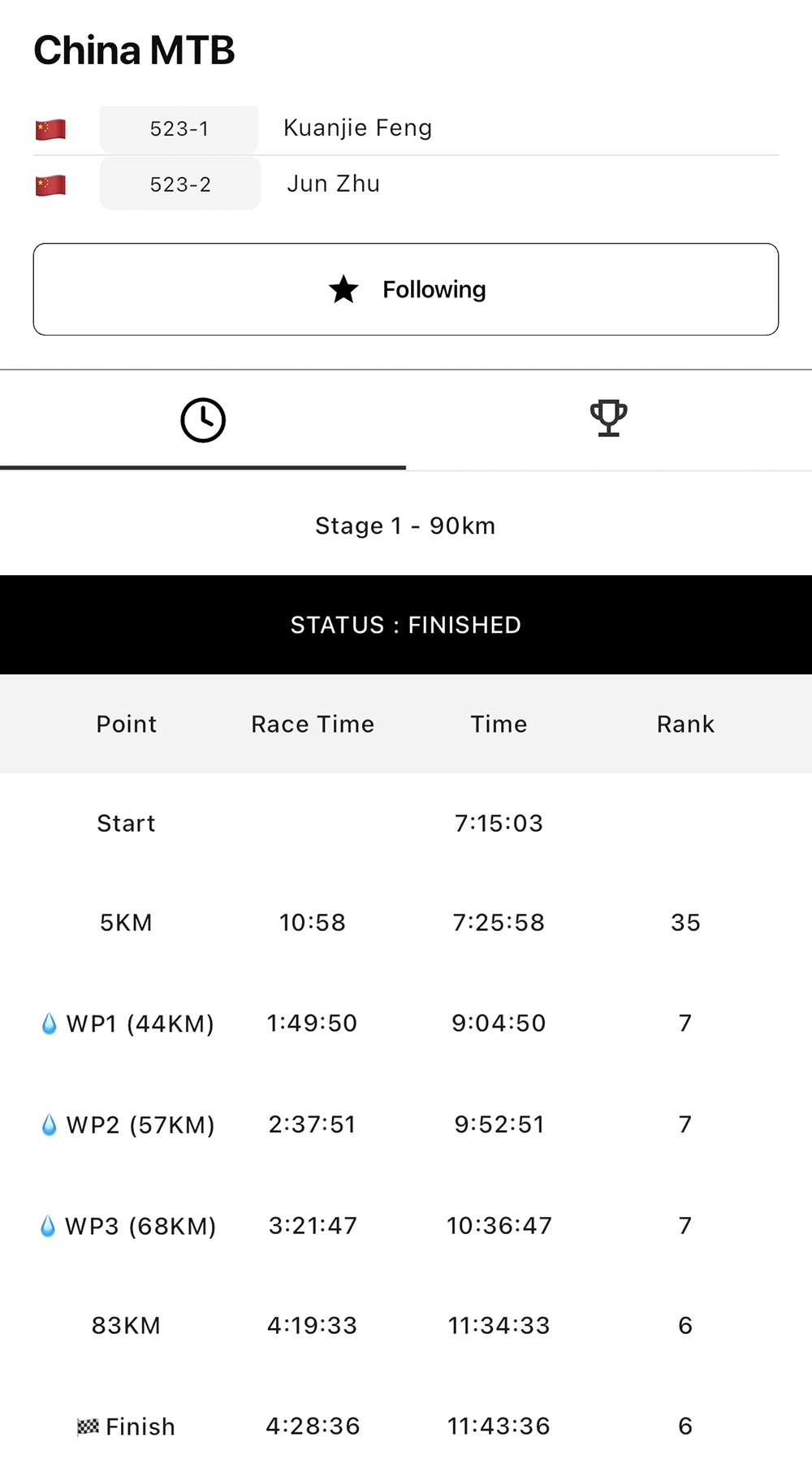Switch to the trophy results tab
This screenshot has height=1468, width=812.
point(609,420)
